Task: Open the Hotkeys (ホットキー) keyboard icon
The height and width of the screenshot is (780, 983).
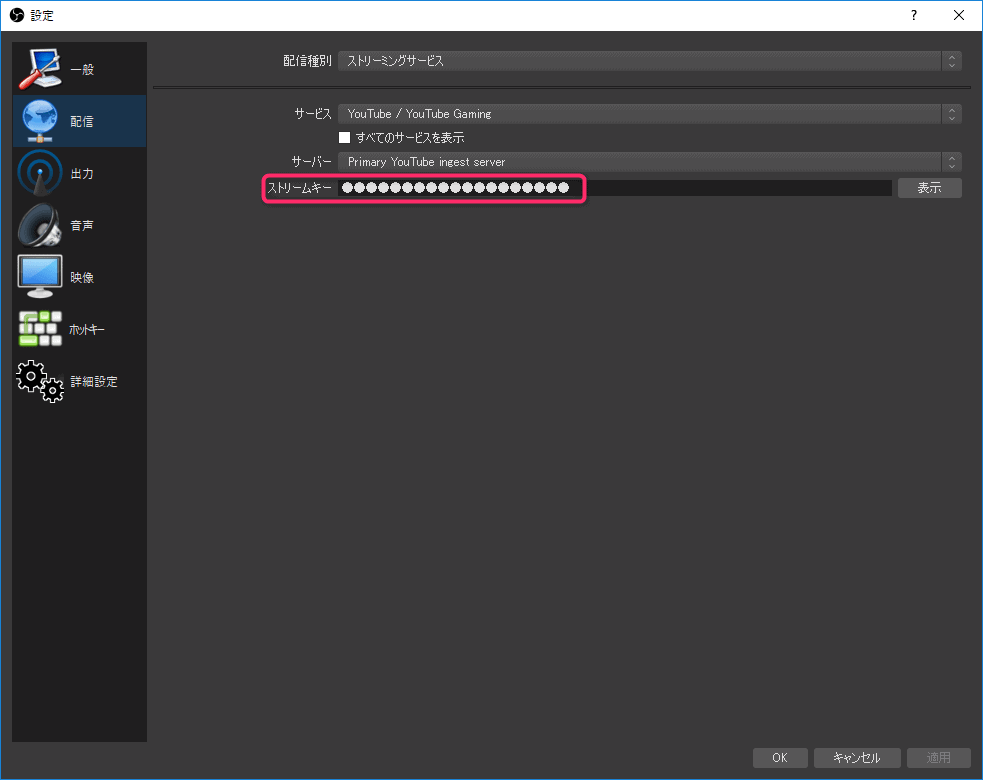Action: (x=41, y=329)
